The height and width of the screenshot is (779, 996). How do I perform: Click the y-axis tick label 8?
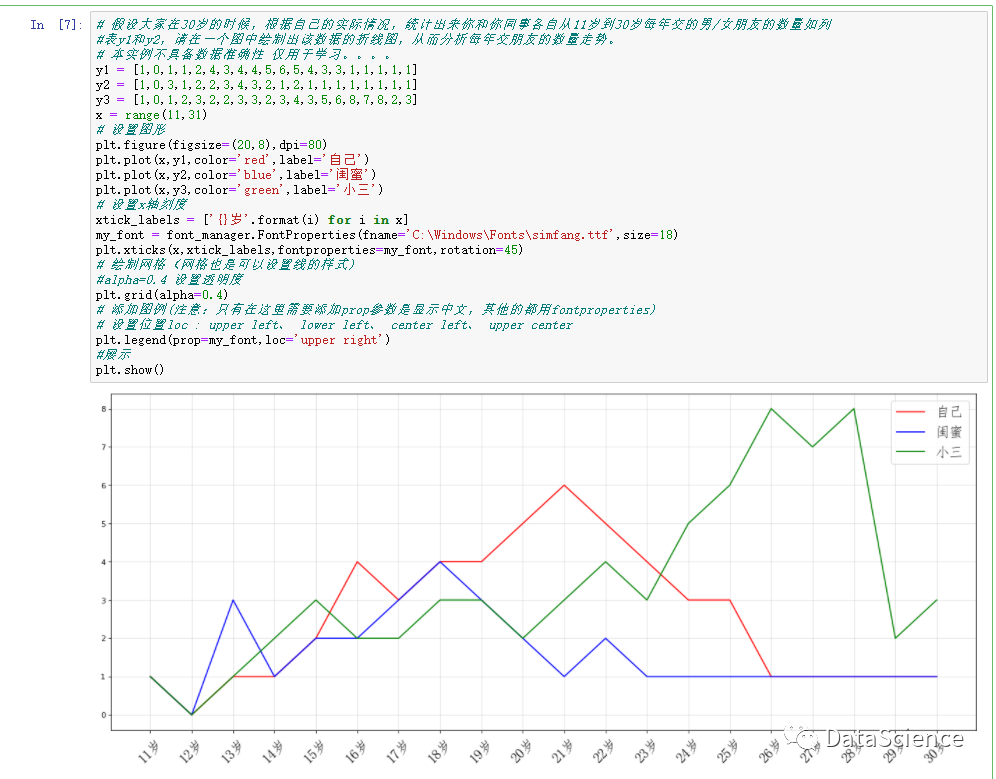104,409
